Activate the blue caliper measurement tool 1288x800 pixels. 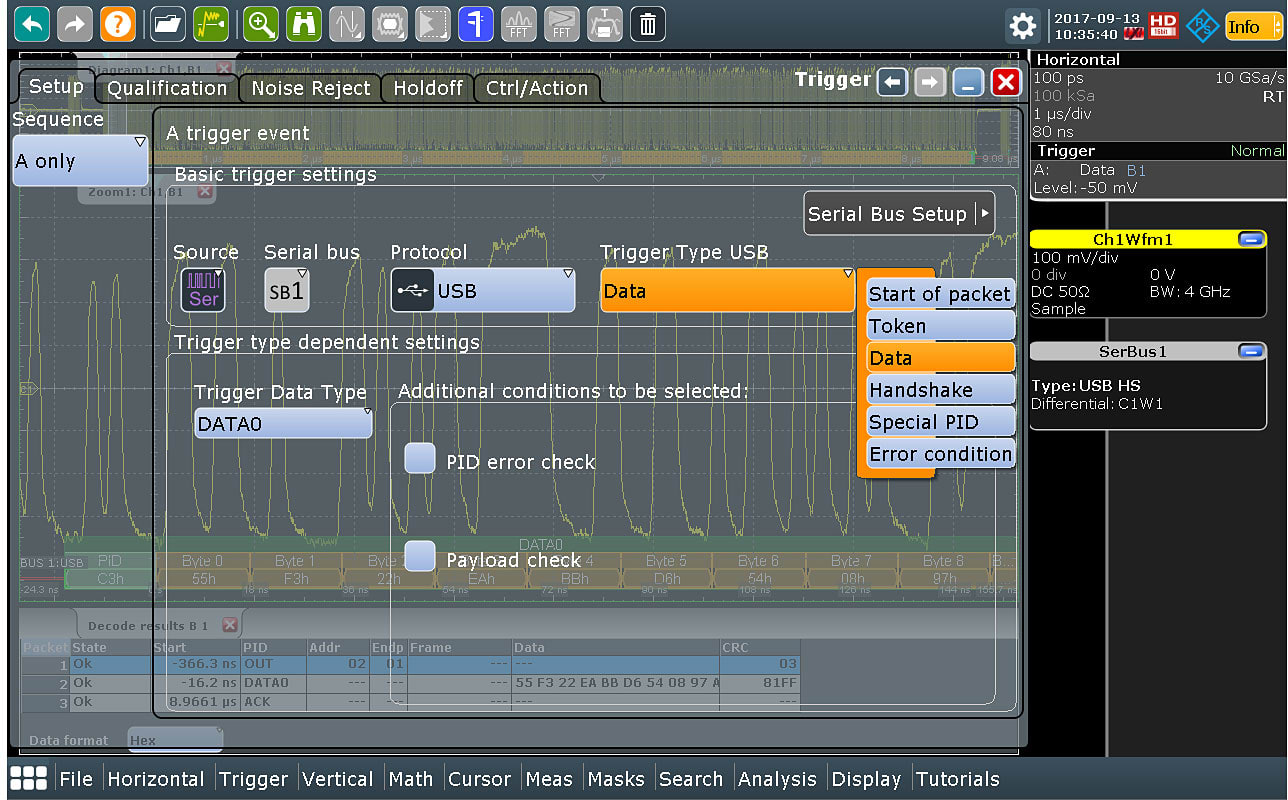tap(476, 23)
